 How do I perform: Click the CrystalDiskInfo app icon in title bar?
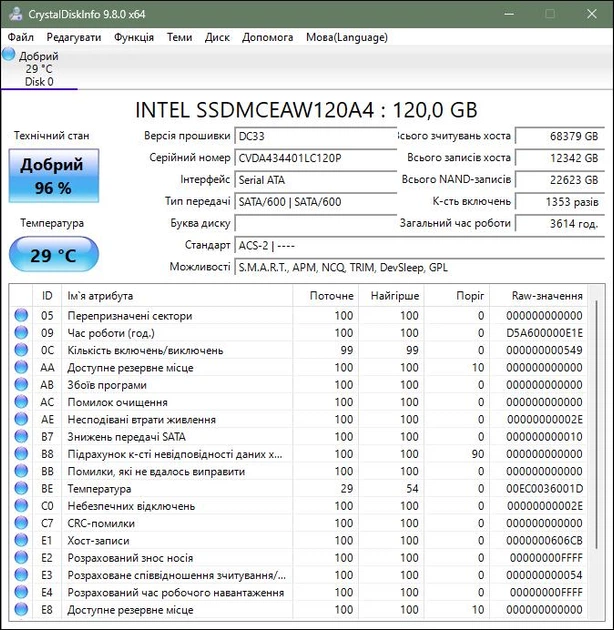(x=15, y=14)
